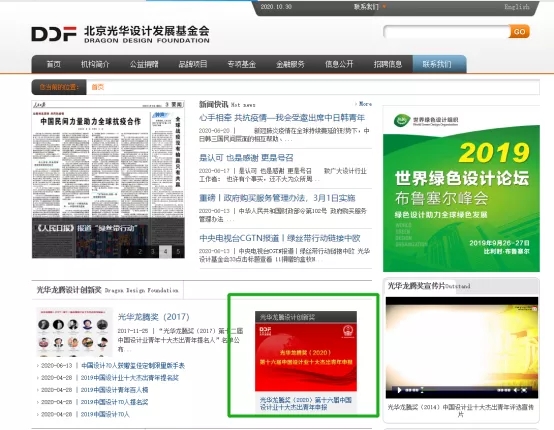The width and height of the screenshot is (554, 430).
Task: Open the 人民日报 newspaper carousel image
Action: 108,179
